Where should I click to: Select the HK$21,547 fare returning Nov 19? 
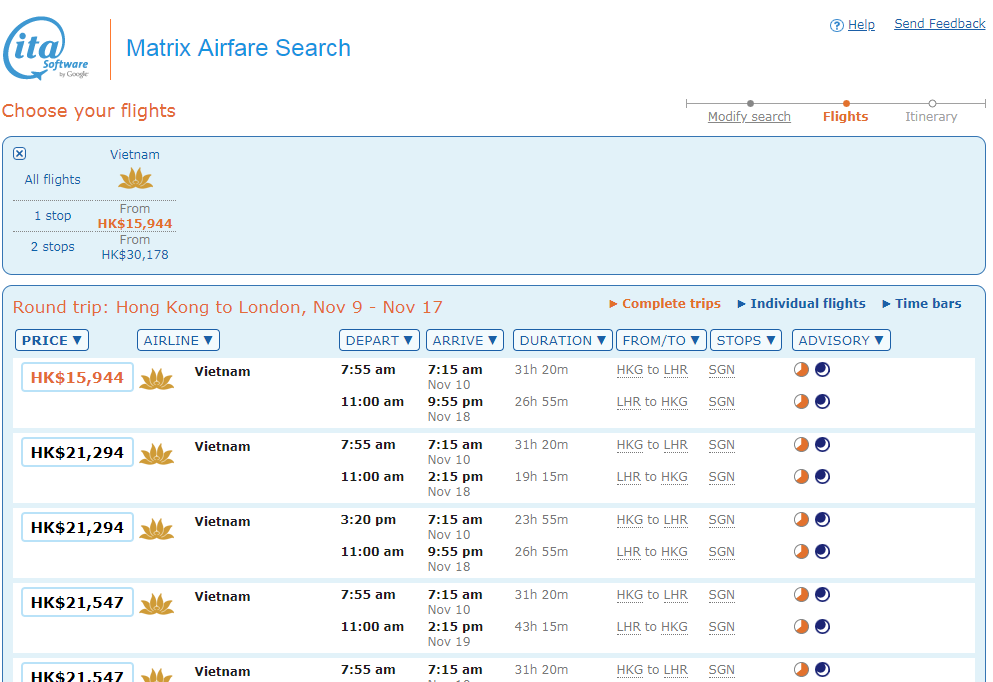tap(77, 602)
